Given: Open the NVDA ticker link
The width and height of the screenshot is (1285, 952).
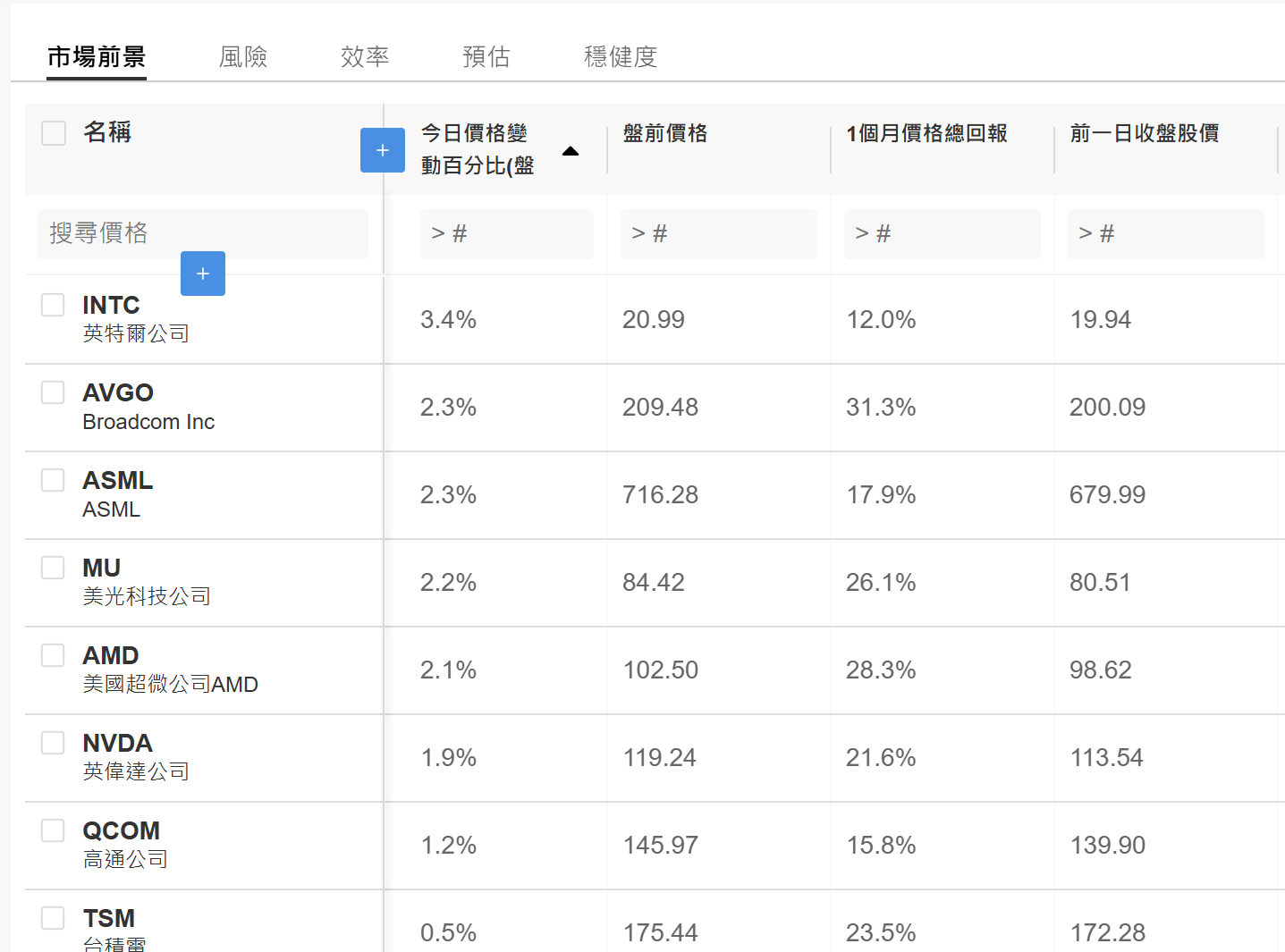Looking at the screenshot, I should [x=117, y=743].
